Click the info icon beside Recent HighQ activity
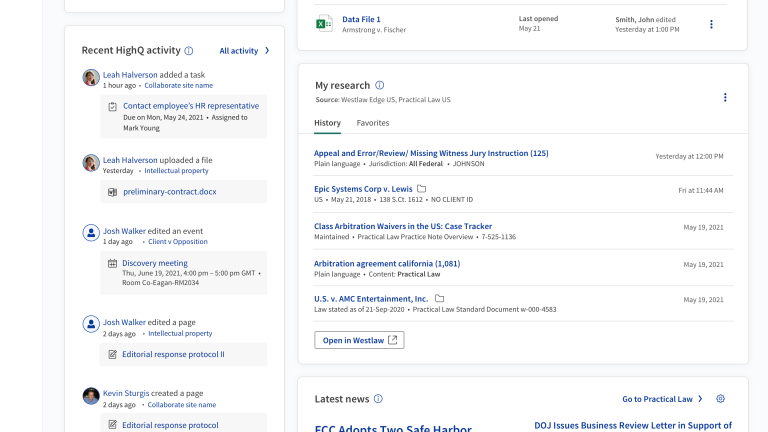The width and height of the screenshot is (768, 432). 189,50
